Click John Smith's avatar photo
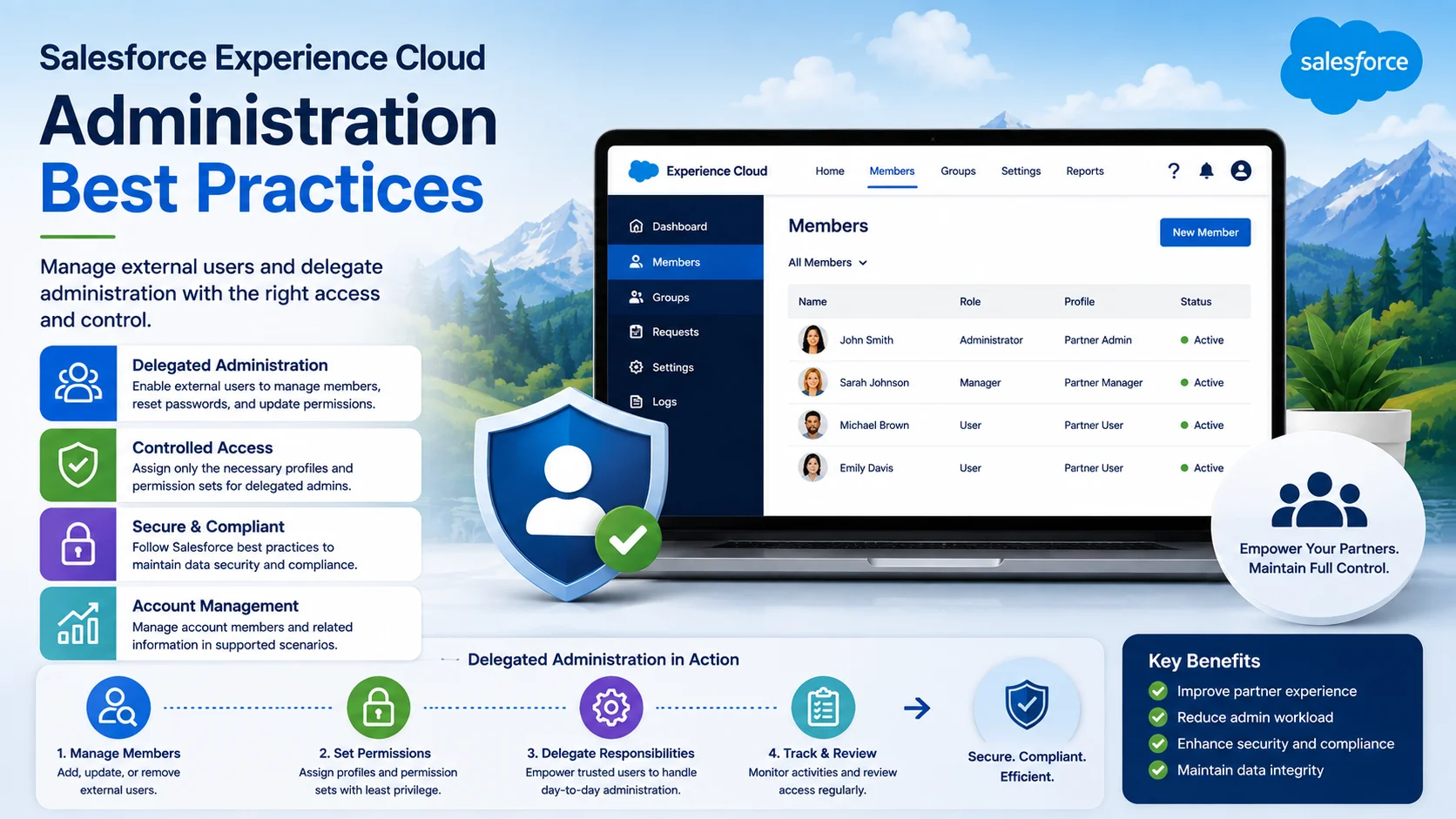 [x=812, y=339]
